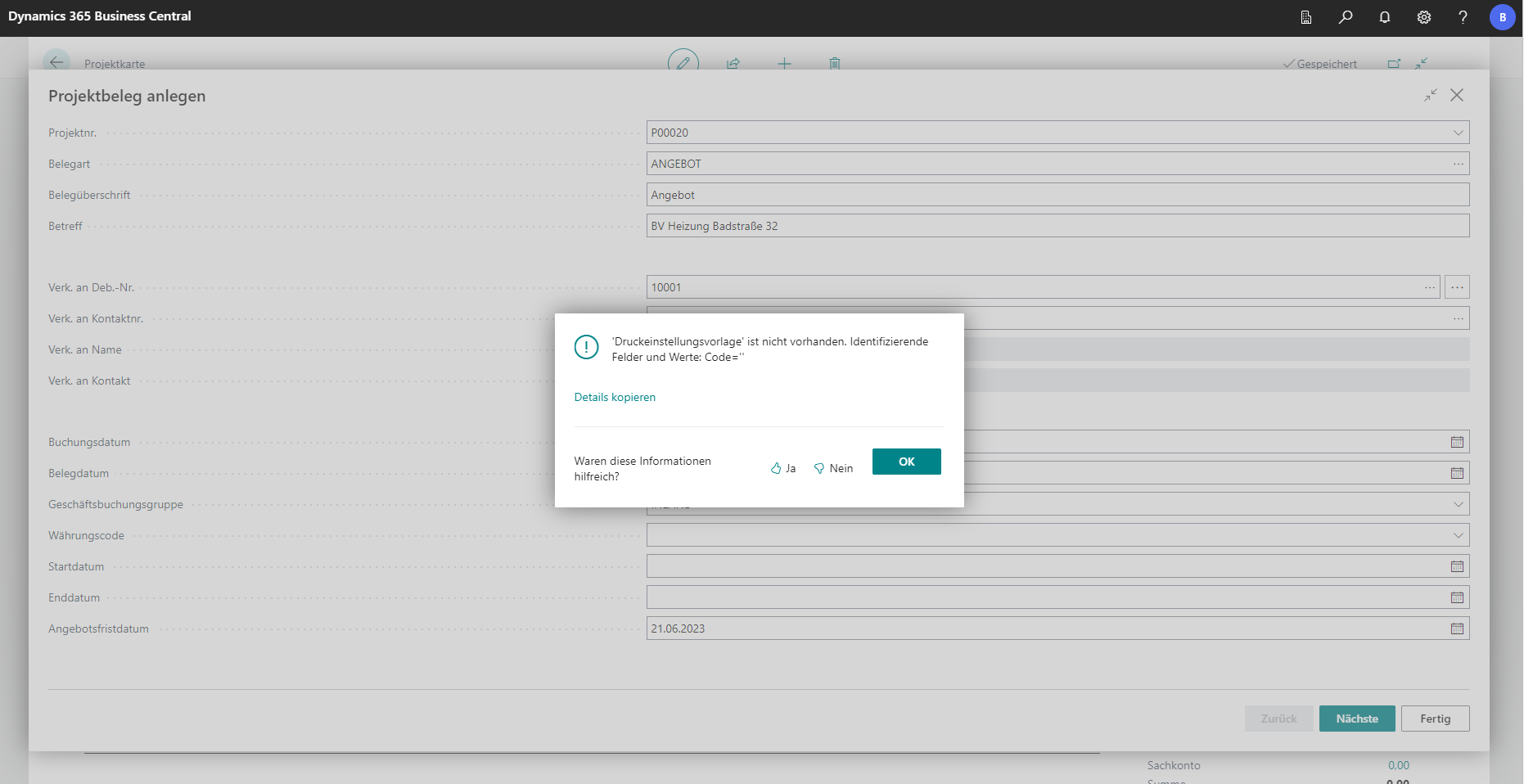Click the Betreff input field

1057,226
